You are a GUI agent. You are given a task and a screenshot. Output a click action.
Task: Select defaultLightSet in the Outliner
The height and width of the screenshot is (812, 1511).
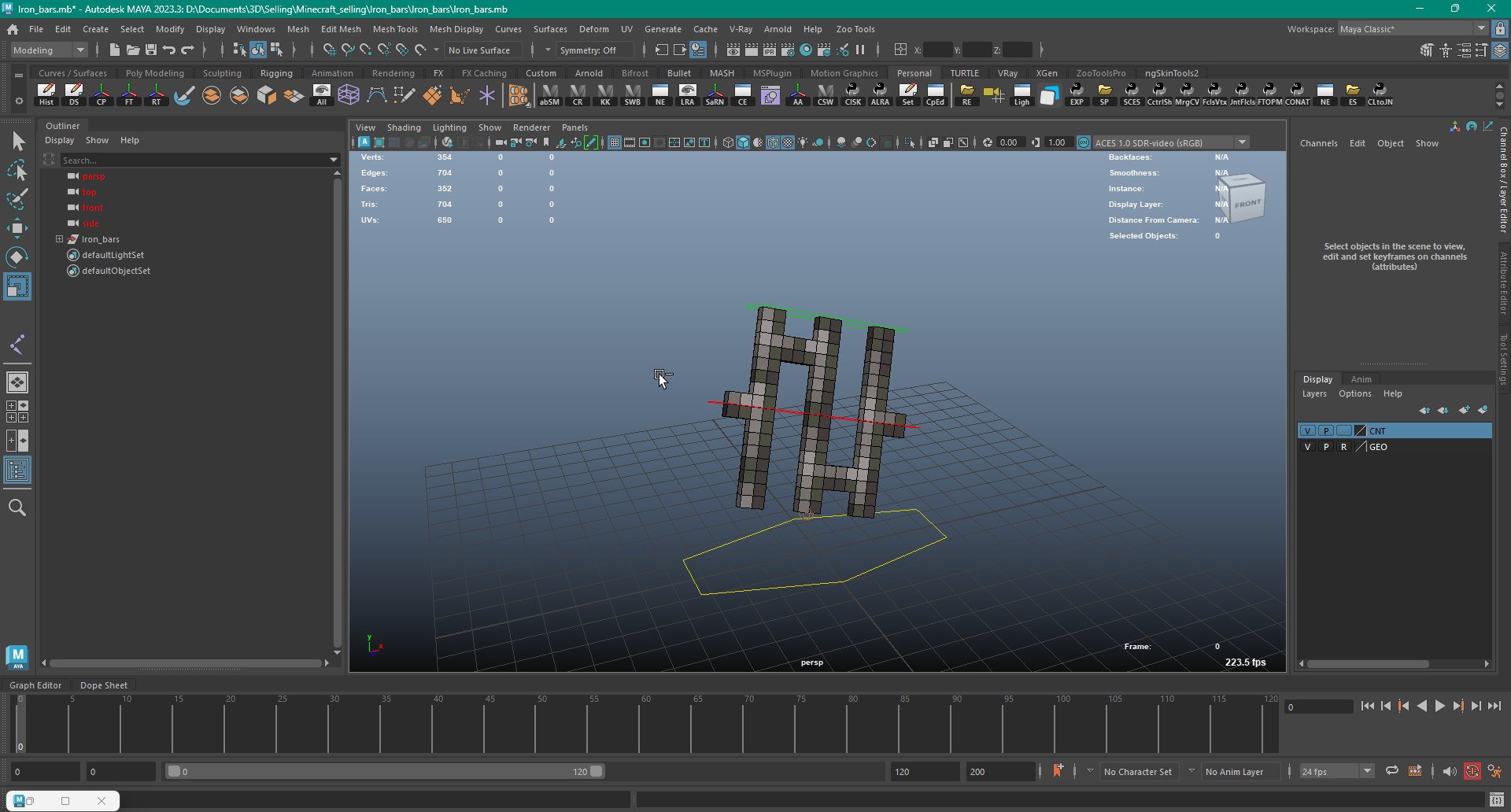[113, 255]
